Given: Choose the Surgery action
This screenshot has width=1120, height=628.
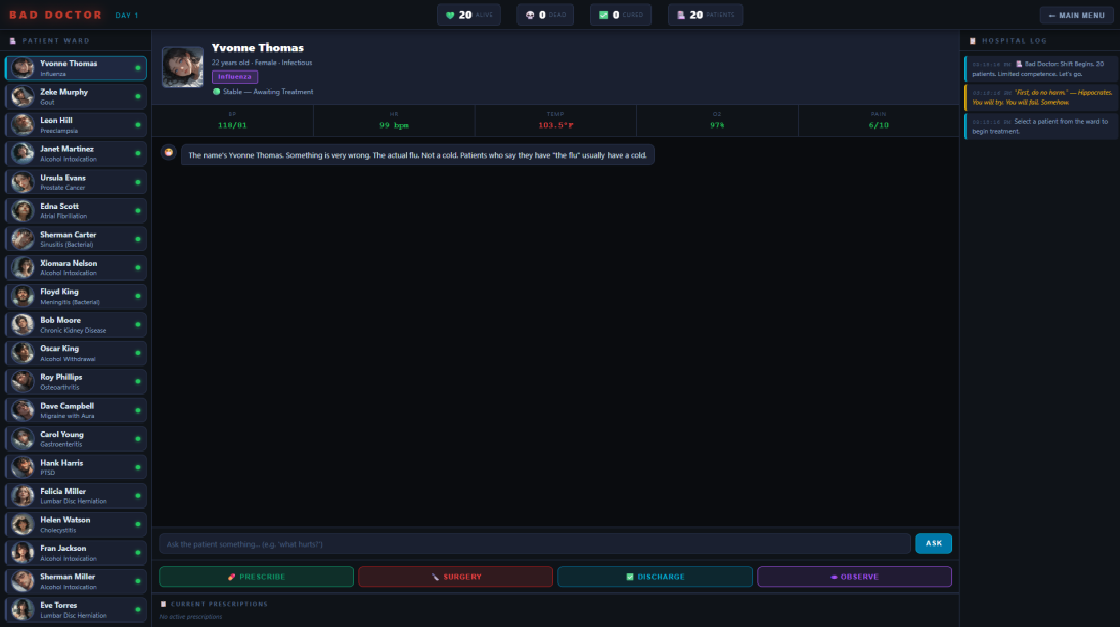Looking at the screenshot, I should tap(456, 577).
